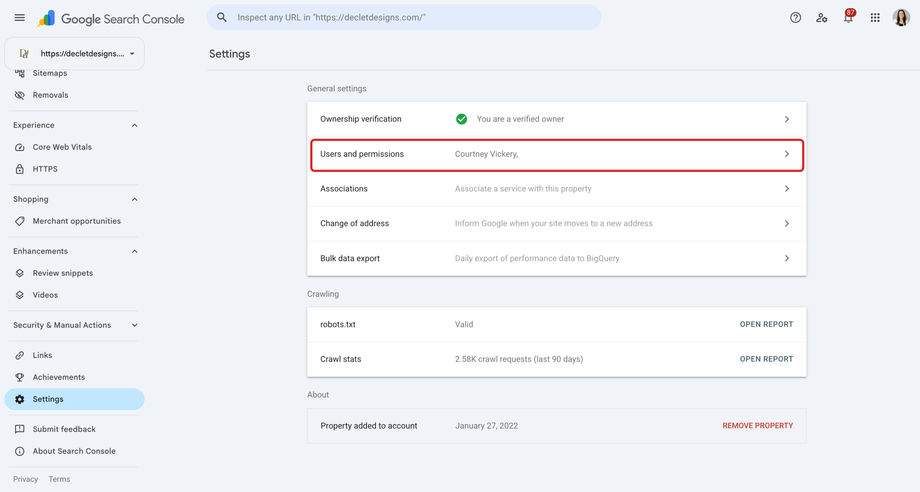Click the 'Valid' robots.txt status
The width and height of the screenshot is (920, 492).
[x=464, y=324]
